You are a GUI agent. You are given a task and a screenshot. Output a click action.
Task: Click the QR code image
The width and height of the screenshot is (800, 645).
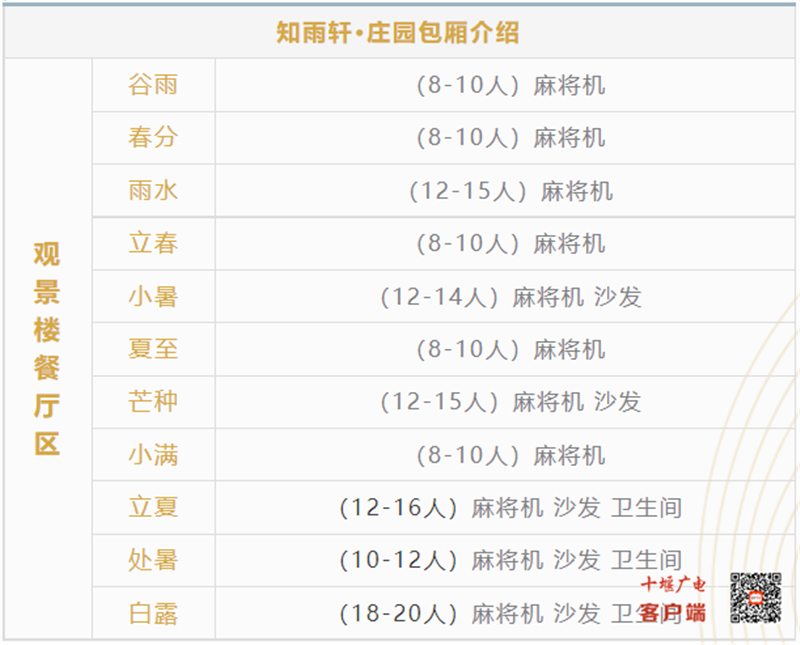756,598
